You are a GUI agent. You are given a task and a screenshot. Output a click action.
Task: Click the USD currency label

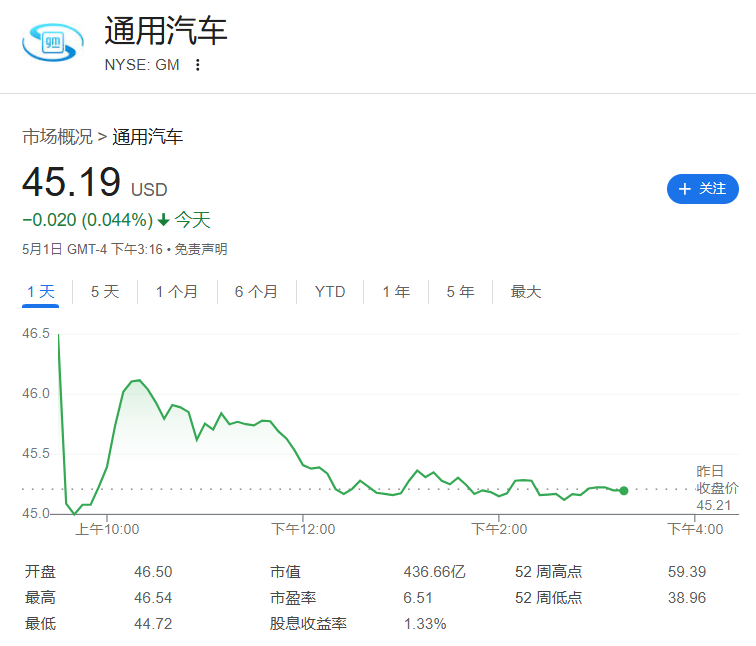pos(149,190)
